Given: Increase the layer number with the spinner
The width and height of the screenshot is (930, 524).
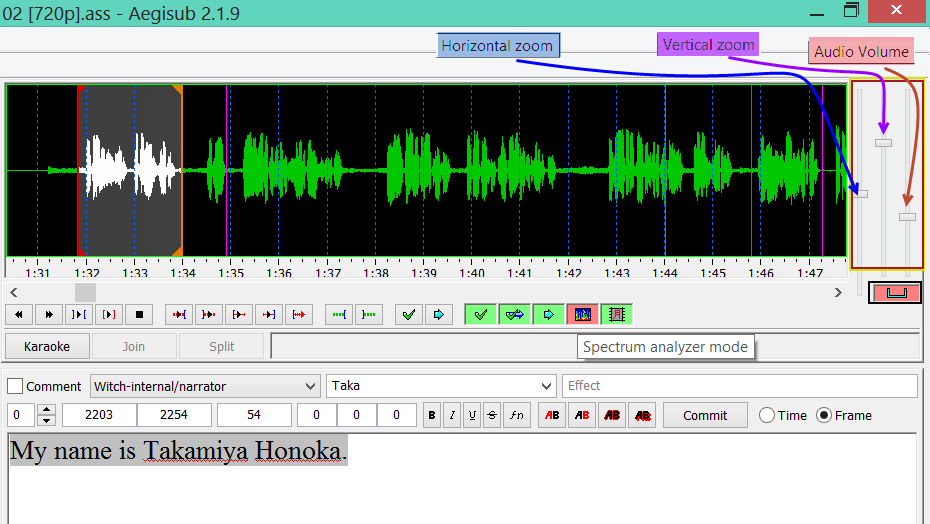Looking at the screenshot, I should pyautogui.click(x=46, y=410).
